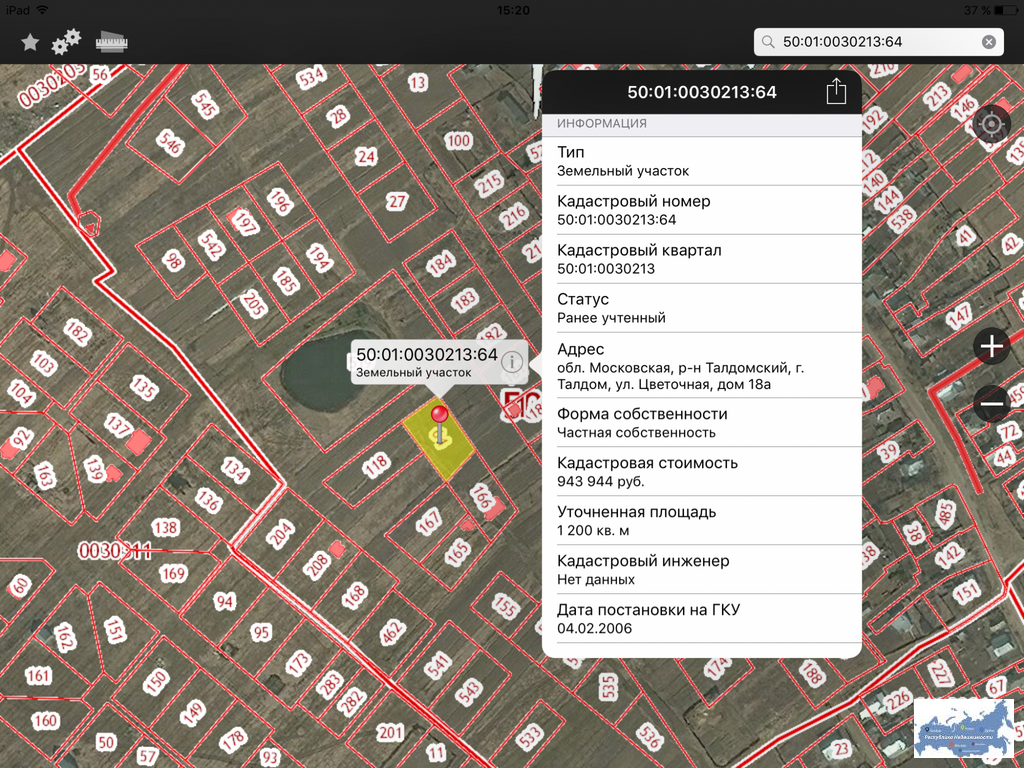This screenshot has width=1024, height=768.
Task: Share the parcel info via share icon
Action: [836, 91]
